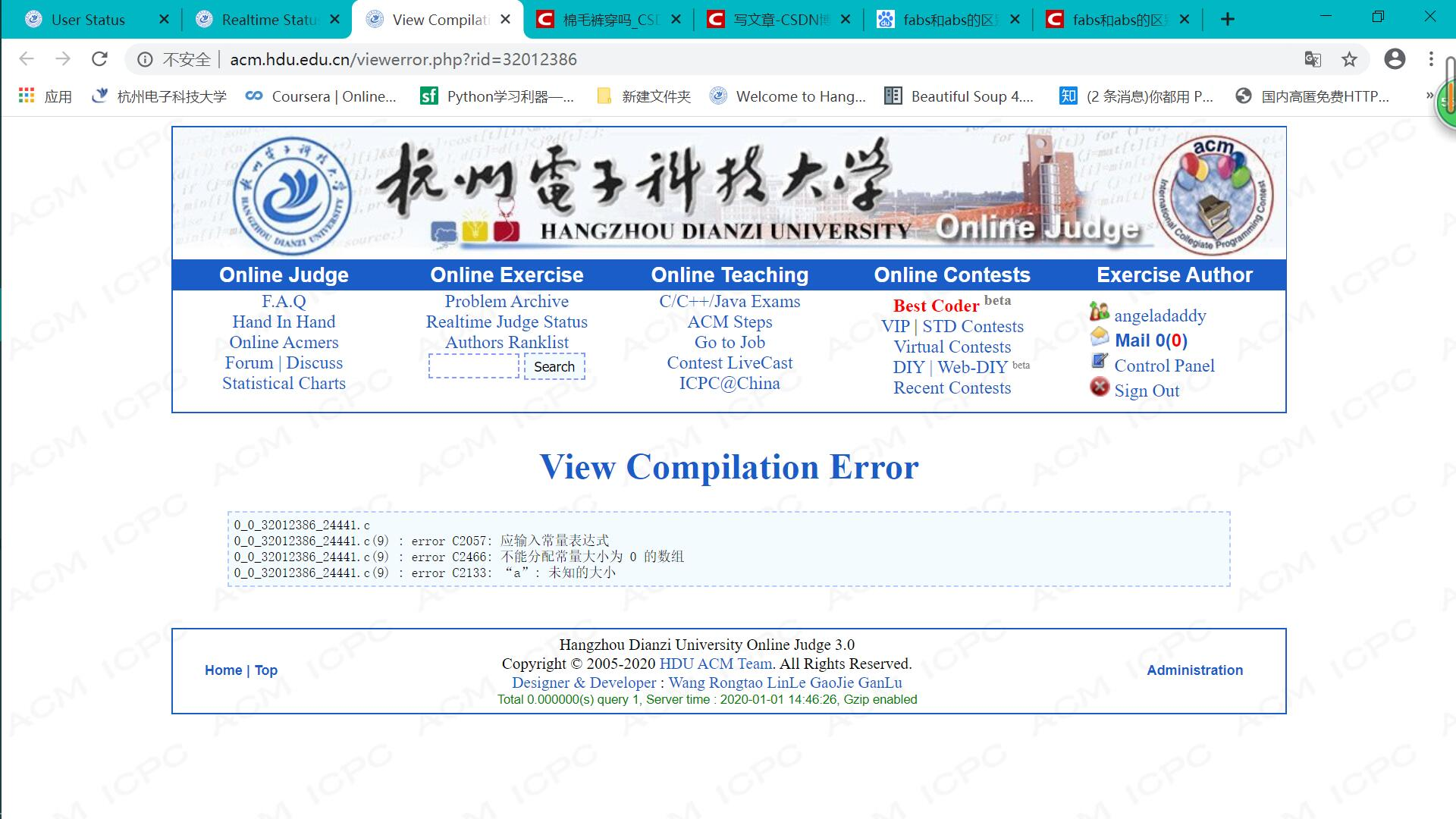
Task: Click the bookmark star icon
Action: point(1349,59)
